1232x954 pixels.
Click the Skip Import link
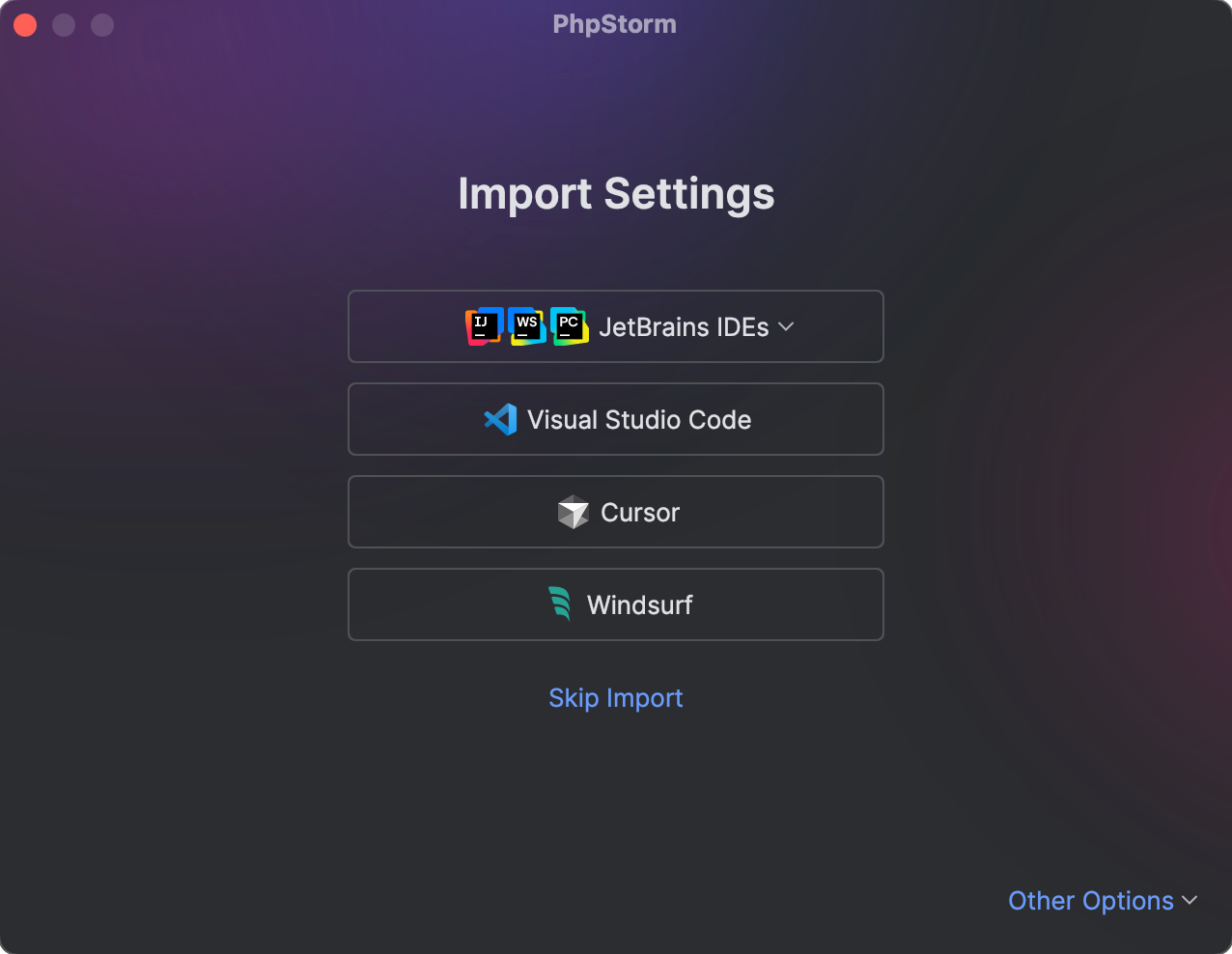616,697
